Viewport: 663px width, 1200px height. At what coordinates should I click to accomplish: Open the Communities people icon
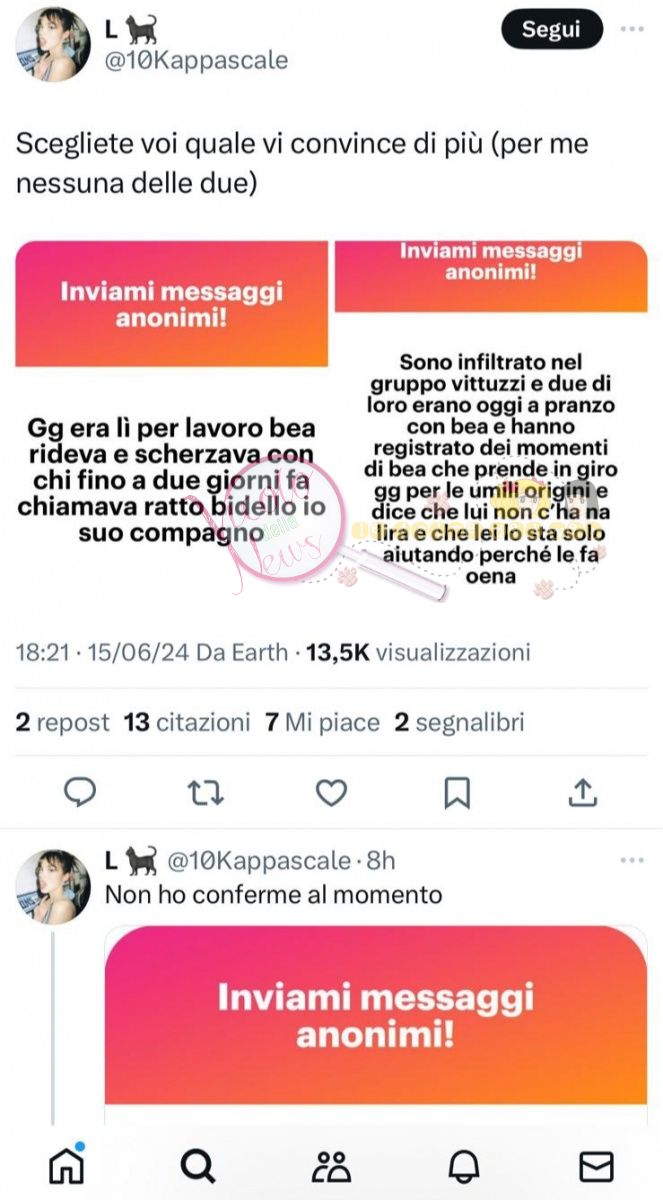pyautogui.click(x=331, y=1166)
